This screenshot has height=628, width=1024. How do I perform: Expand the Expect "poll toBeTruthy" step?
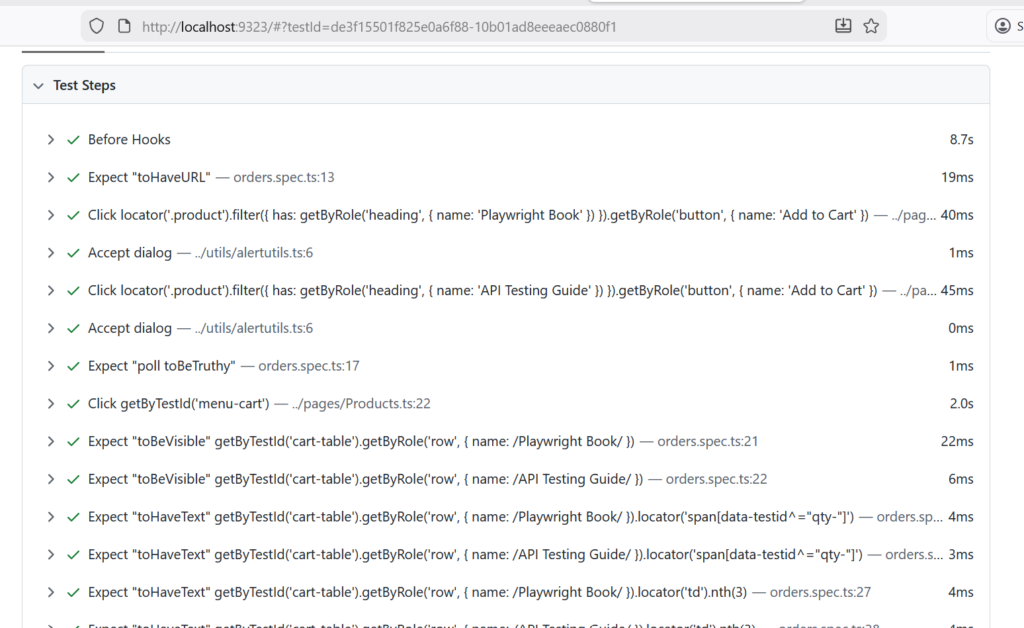click(50, 366)
